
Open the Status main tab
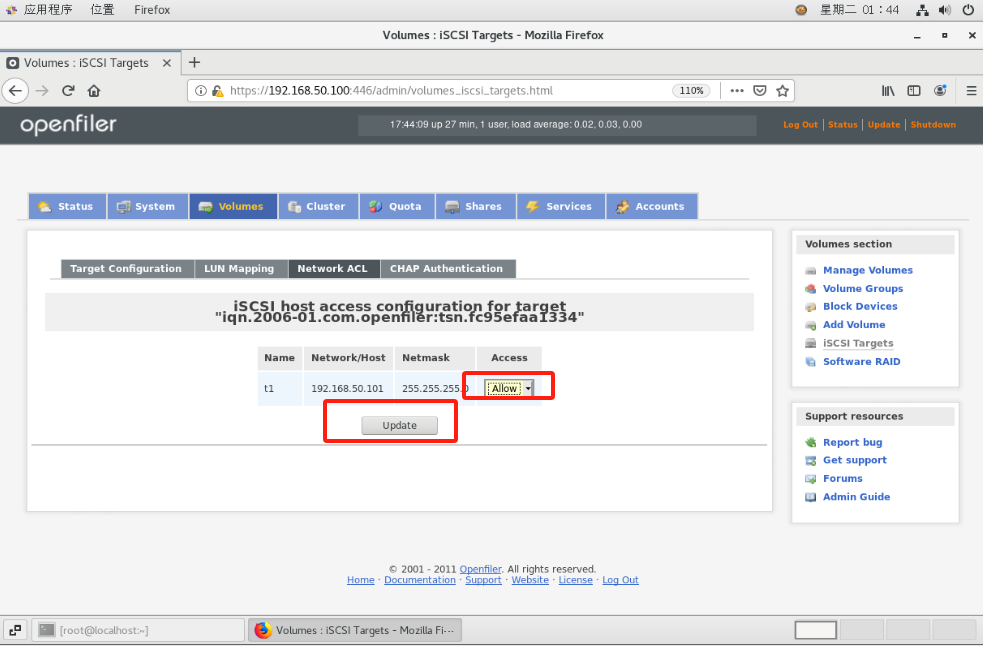point(67,206)
